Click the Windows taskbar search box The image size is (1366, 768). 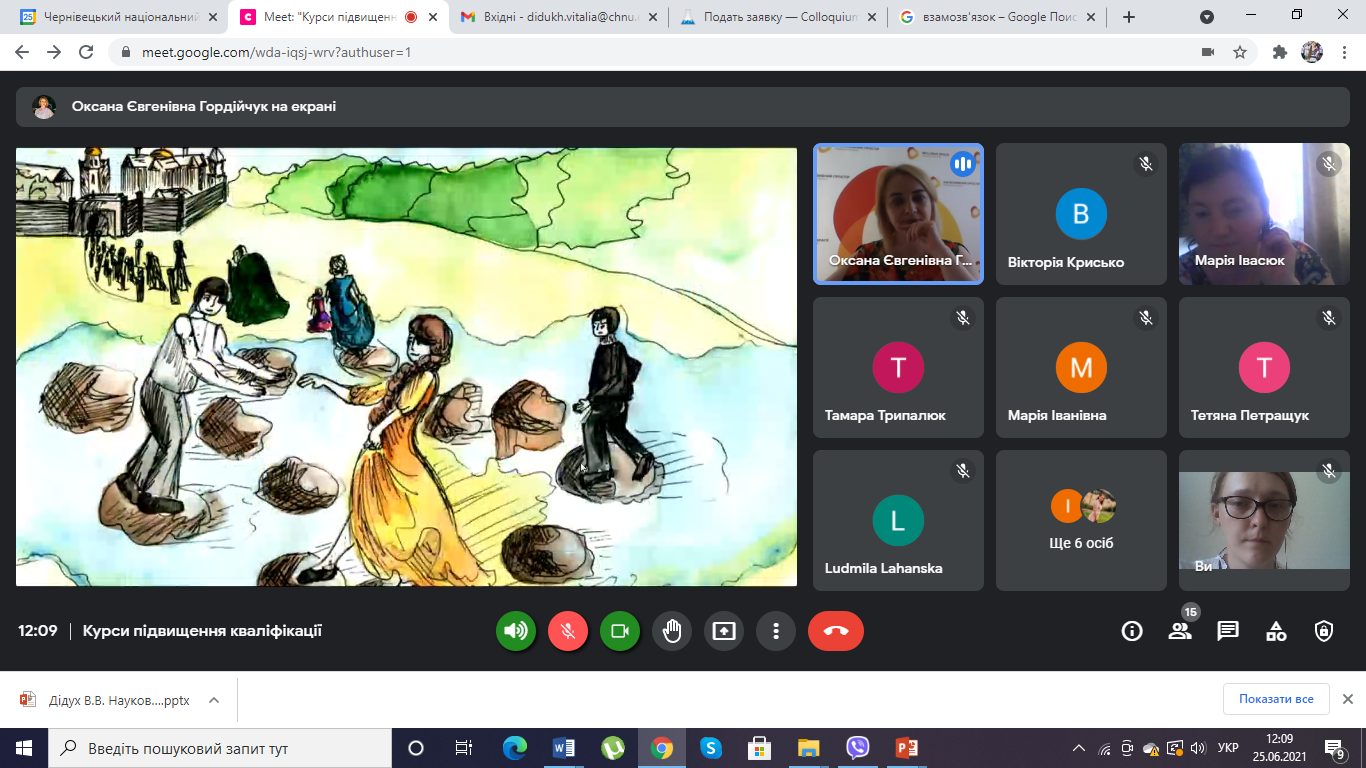(x=220, y=748)
